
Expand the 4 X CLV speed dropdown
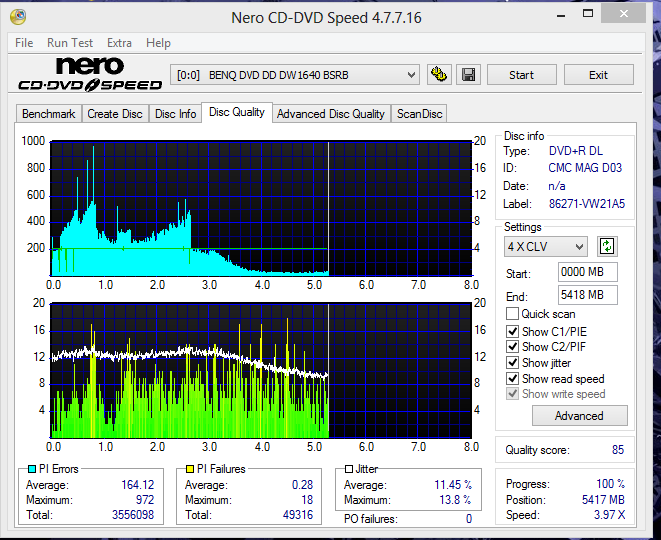pyautogui.click(x=545, y=246)
